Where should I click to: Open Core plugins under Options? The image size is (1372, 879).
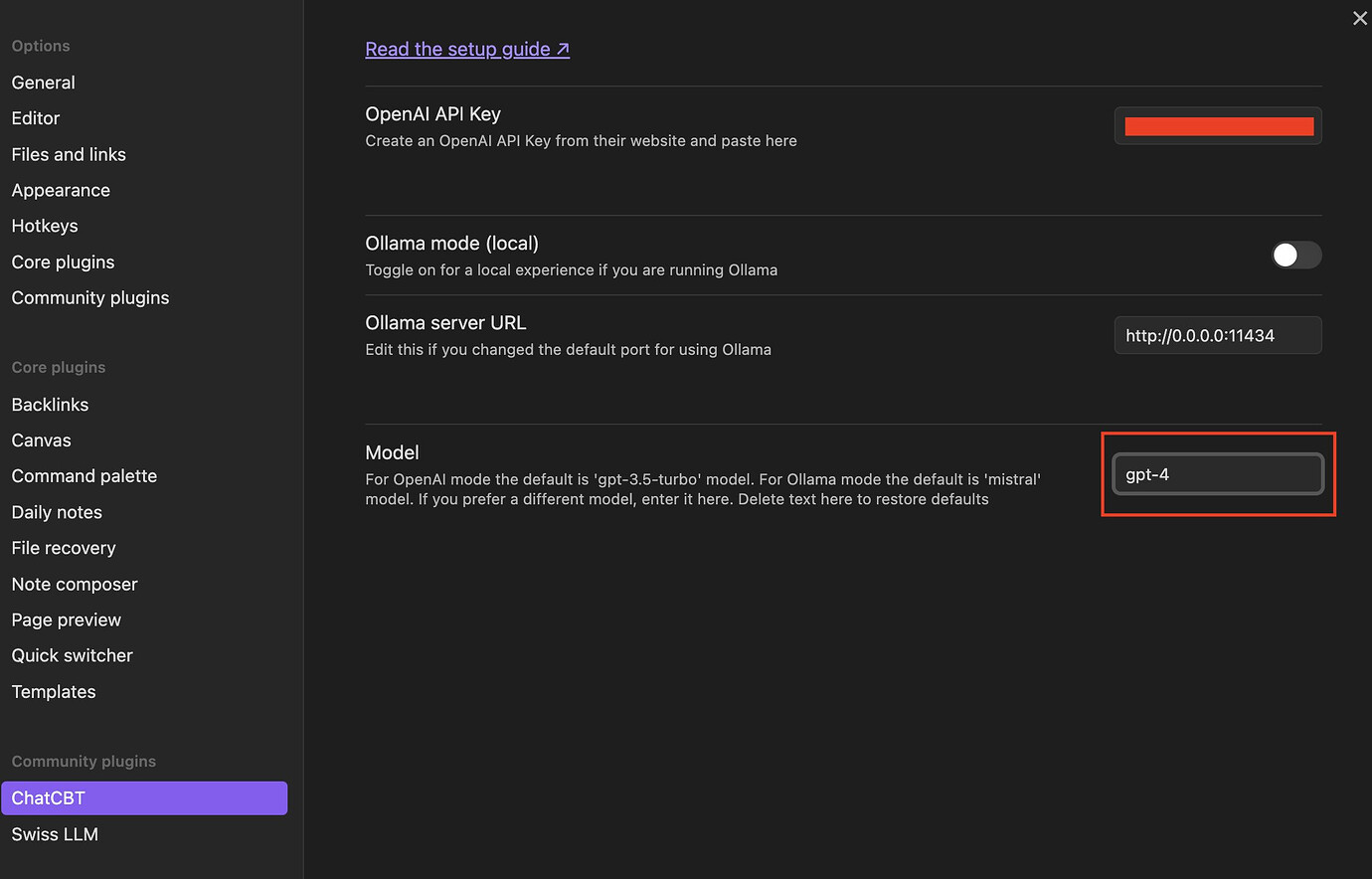[63, 262]
